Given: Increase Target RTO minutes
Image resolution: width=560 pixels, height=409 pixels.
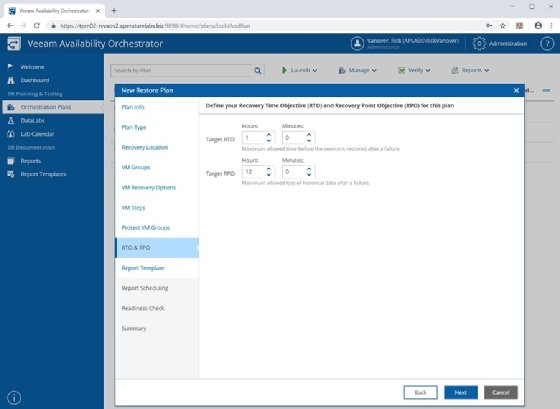Looking at the screenshot, I should click(309, 135).
